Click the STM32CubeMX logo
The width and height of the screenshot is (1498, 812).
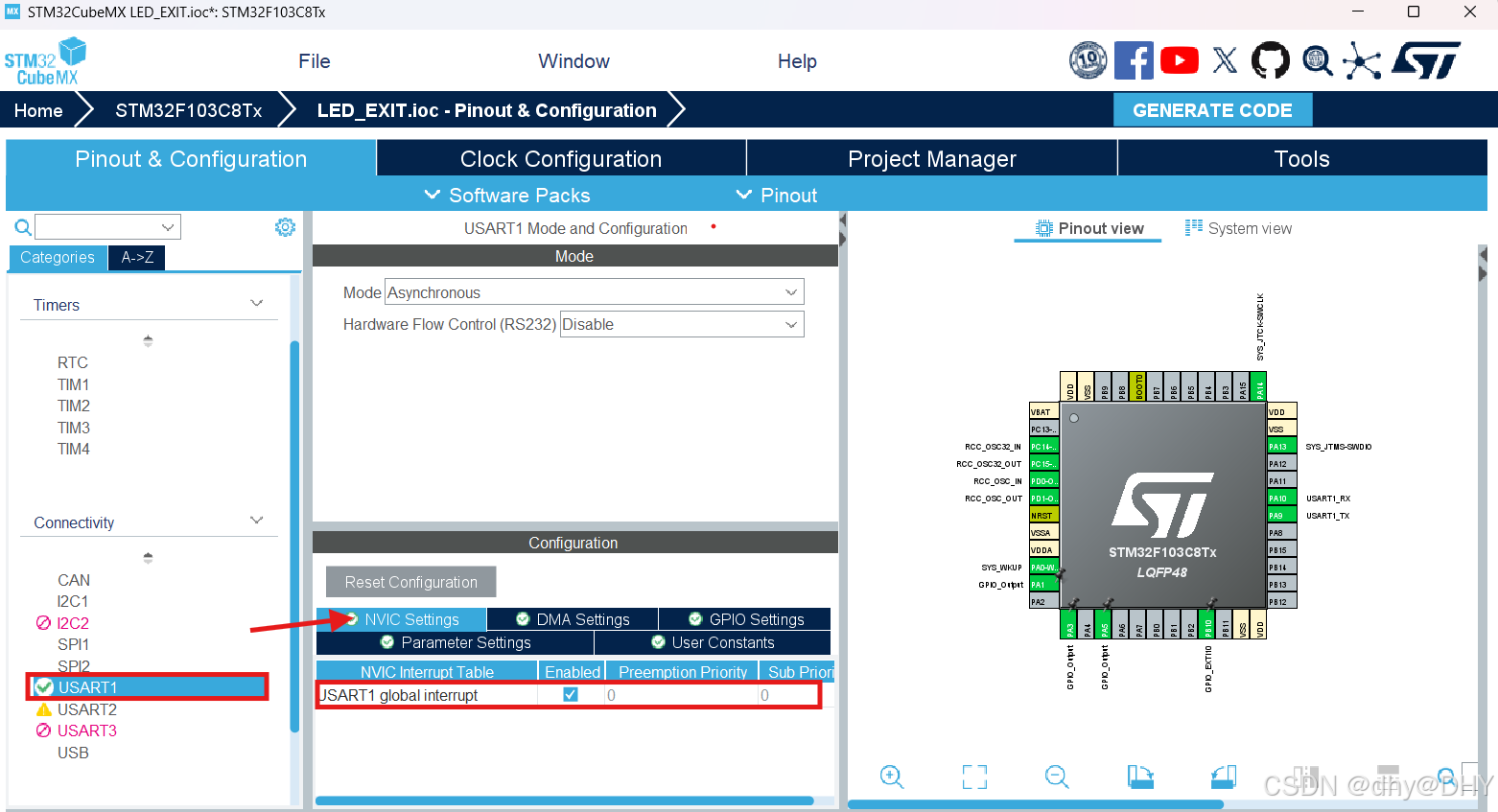coord(45,62)
